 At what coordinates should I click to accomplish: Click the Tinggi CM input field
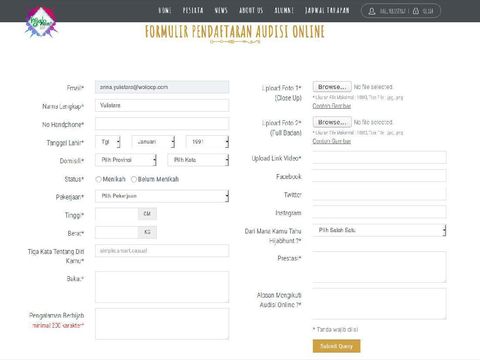pos(117,214)
